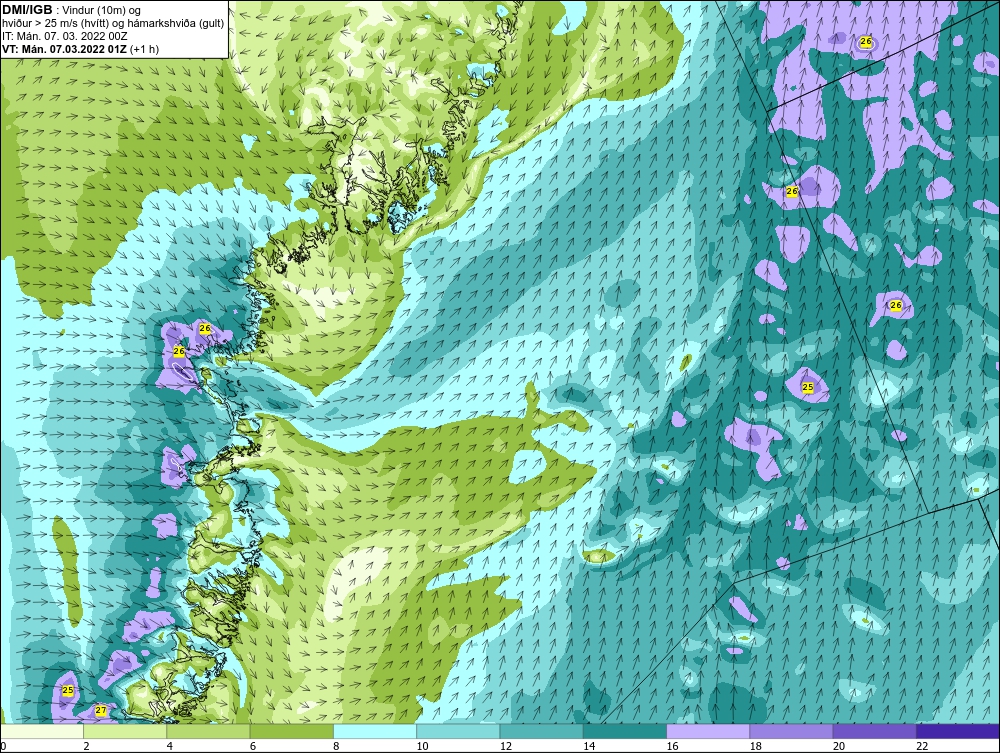Select the dark indigo swatch above 22 m/s

tap(958, 731)
